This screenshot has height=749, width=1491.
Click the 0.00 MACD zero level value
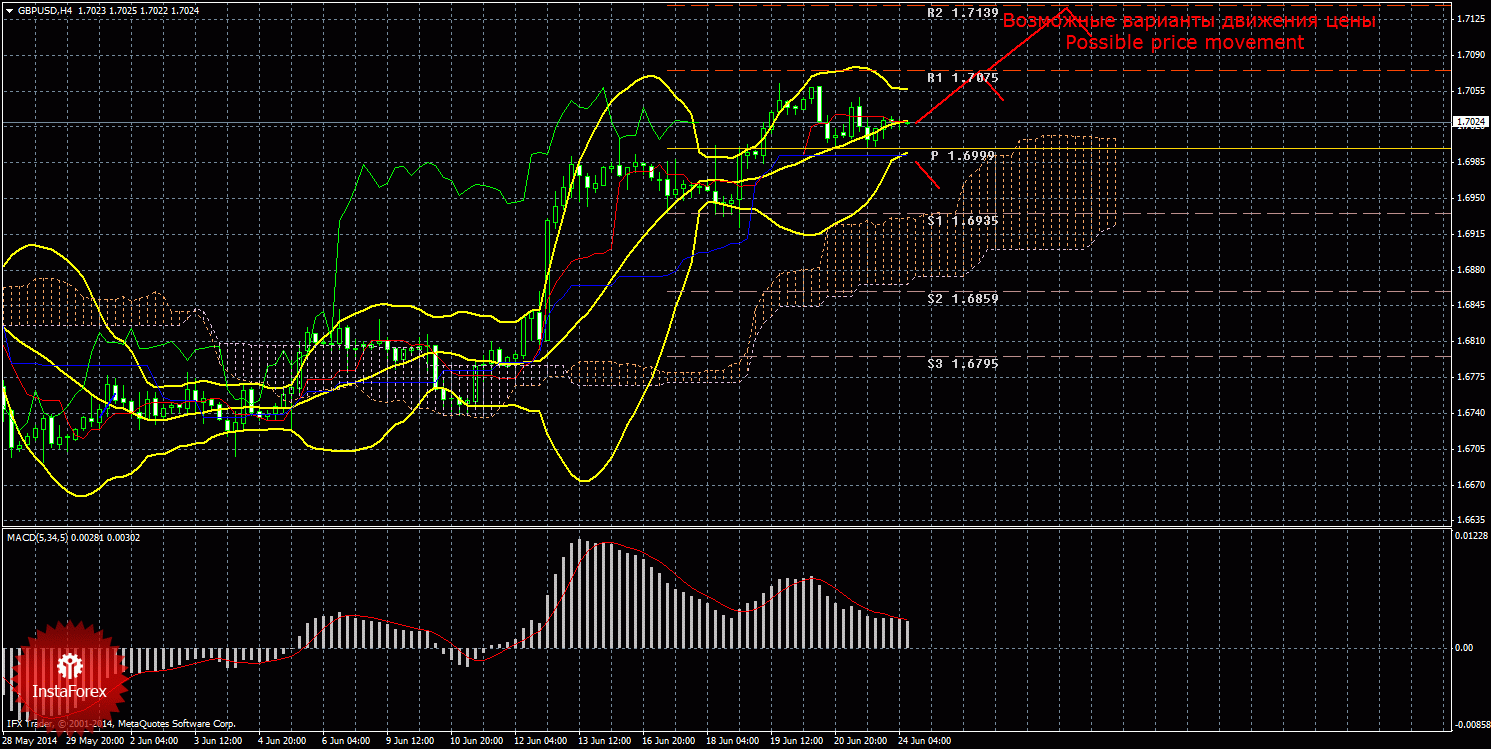[x=1466, y=648]
